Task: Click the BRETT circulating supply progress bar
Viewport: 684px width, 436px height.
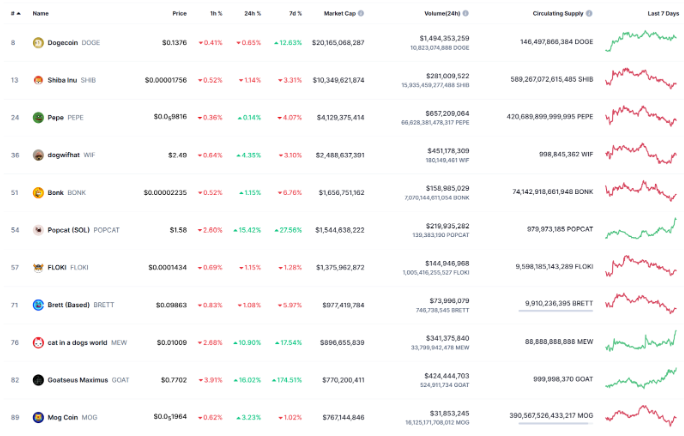Action: click(x=555, y=312)
